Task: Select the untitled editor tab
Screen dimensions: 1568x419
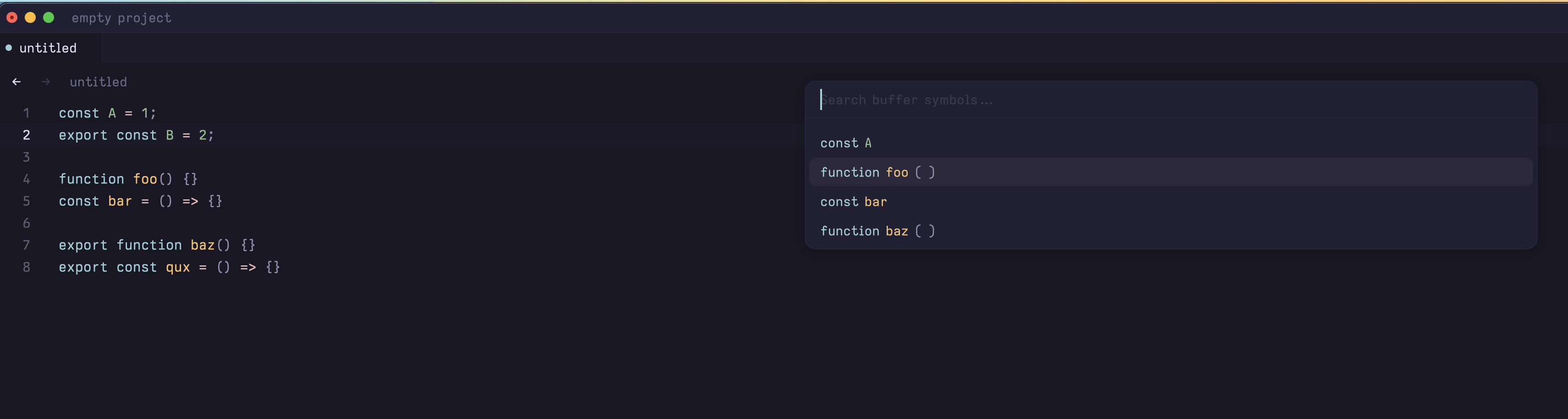Action: [x=50, y=48]
